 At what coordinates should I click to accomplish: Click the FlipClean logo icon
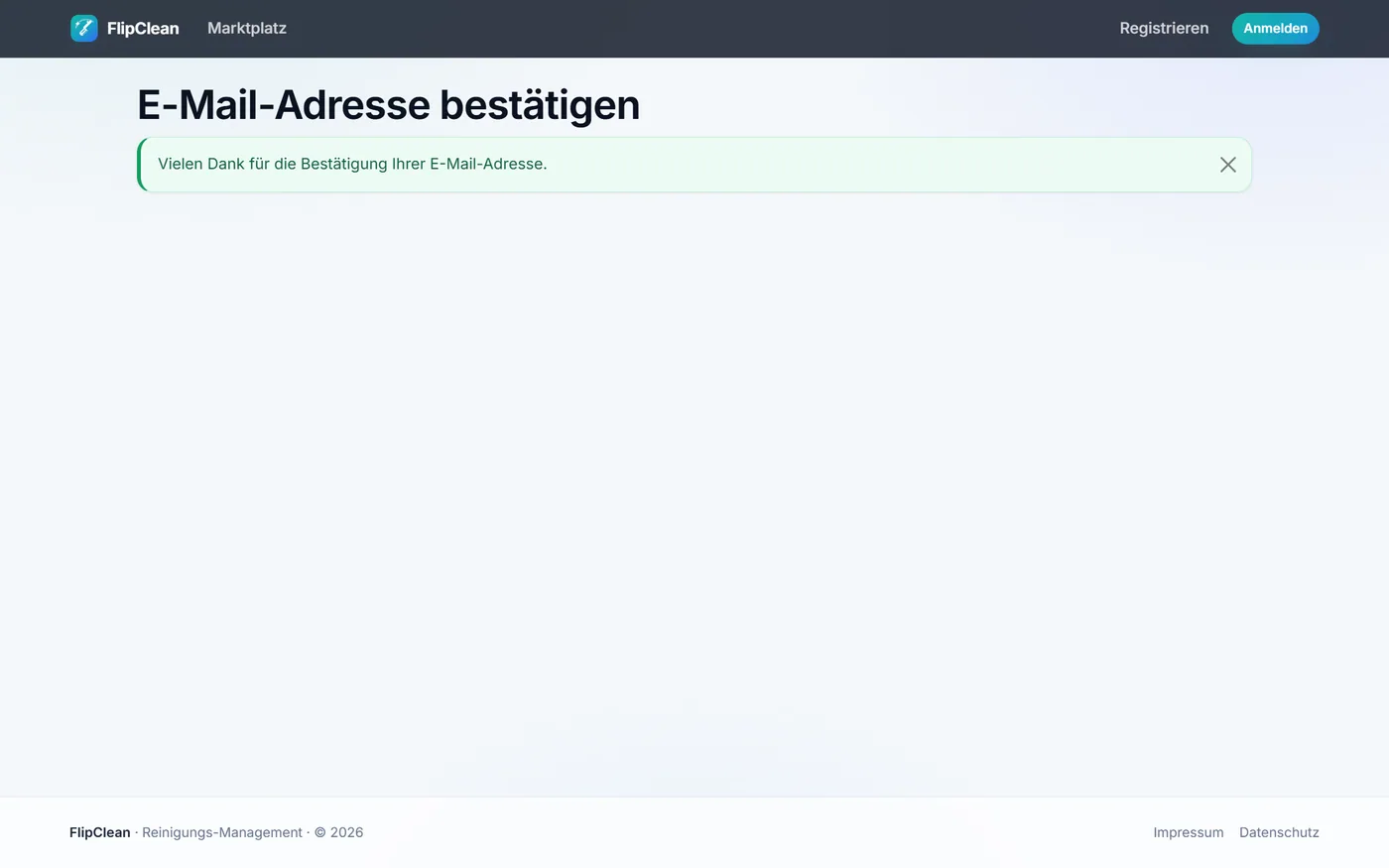point(84,28)
